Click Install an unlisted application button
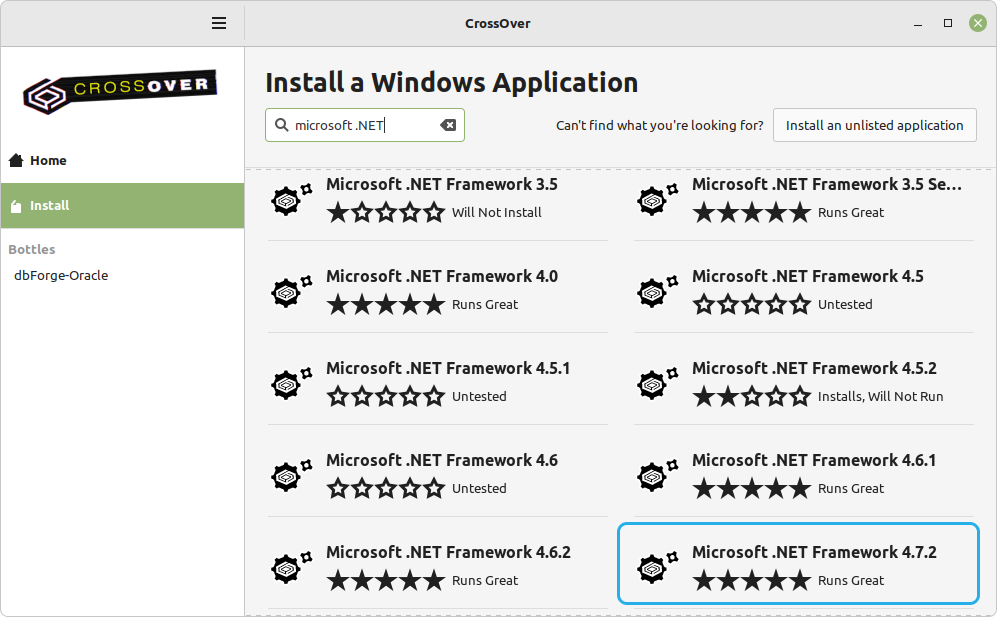The image size is (997, 617). [x=874, y=125]
